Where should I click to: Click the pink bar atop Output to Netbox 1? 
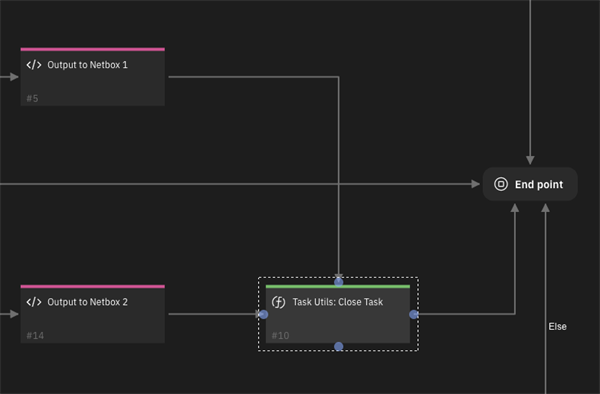93,49
